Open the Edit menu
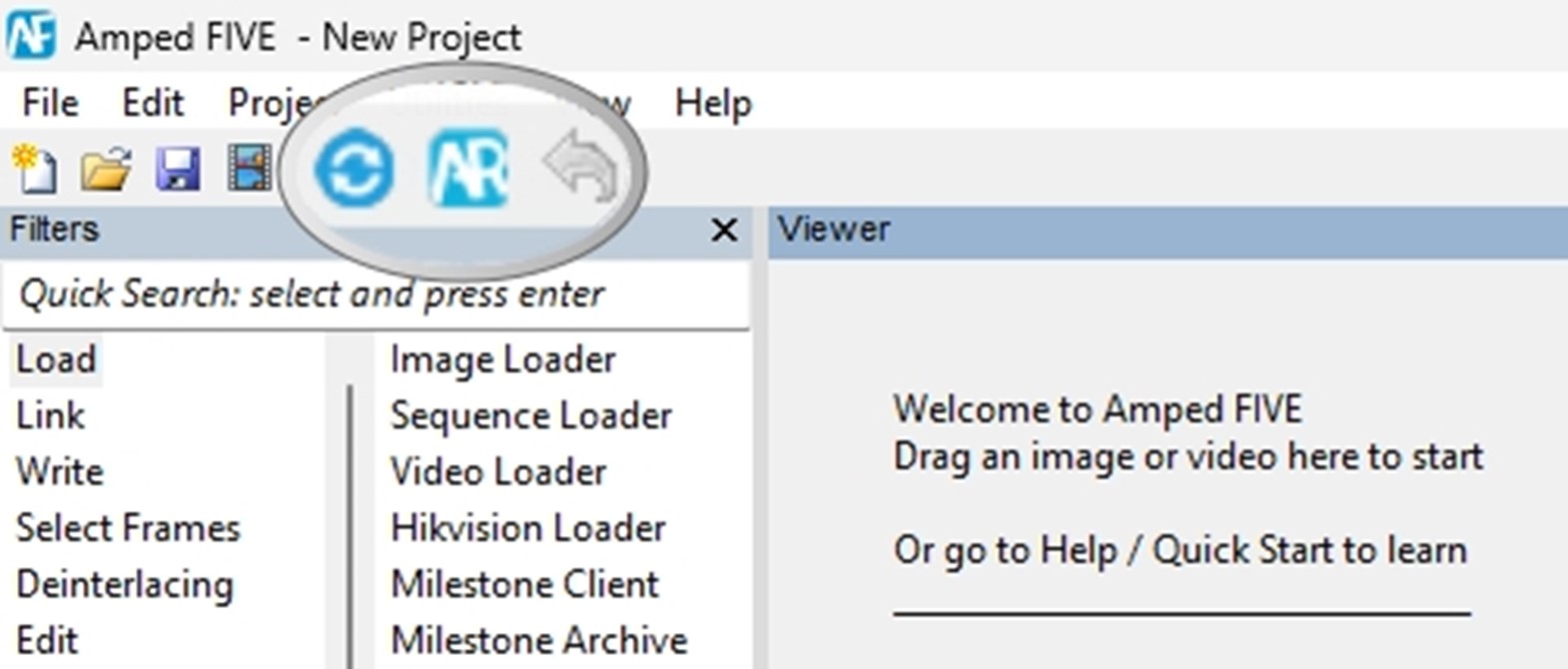The width and height of the screenshot is (1568, 669). pyautogui.click(x=152, y=102)
